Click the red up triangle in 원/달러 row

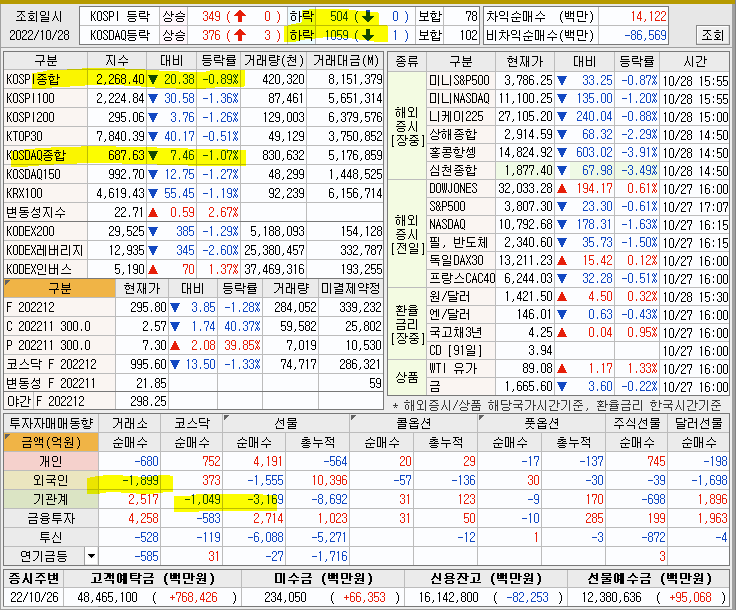561,297
